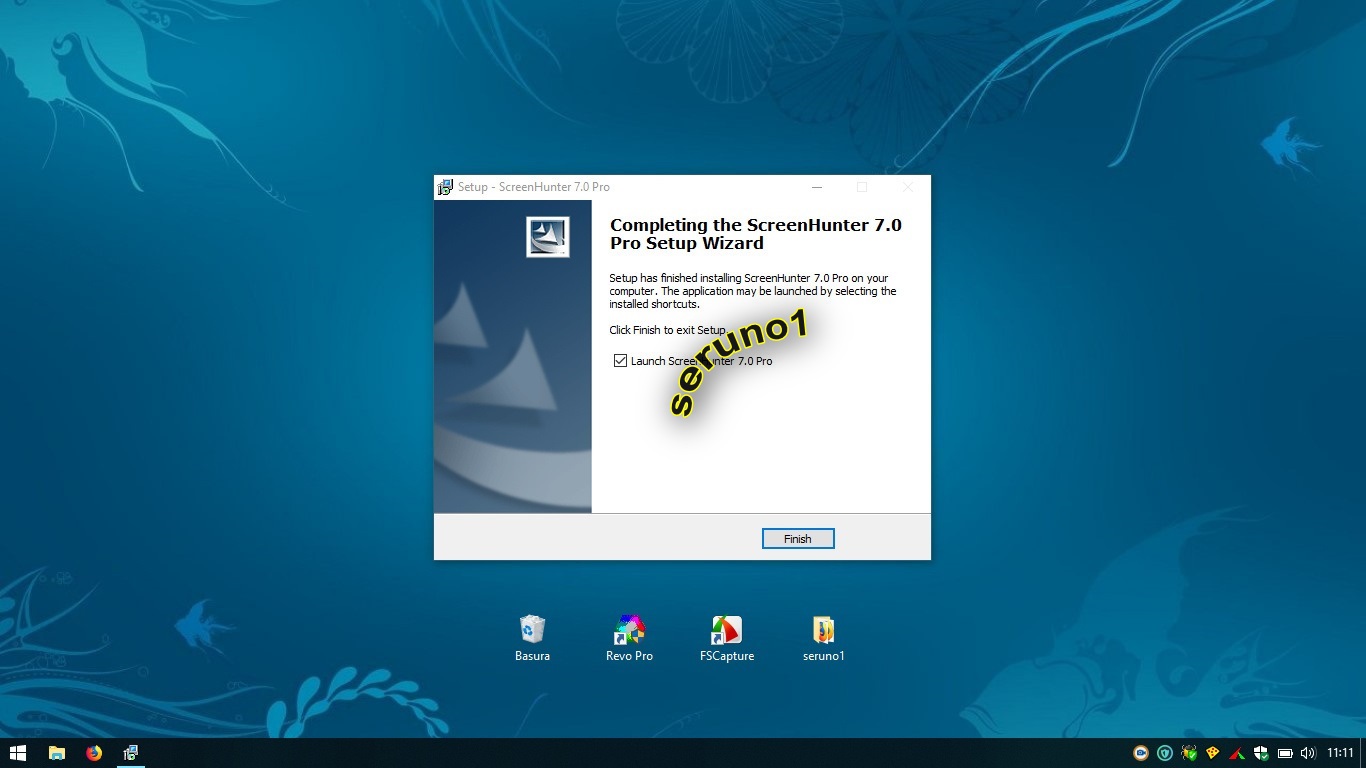Select the Revo Pro desktop shortcut

pyautogui.click(x=629, y=639)
